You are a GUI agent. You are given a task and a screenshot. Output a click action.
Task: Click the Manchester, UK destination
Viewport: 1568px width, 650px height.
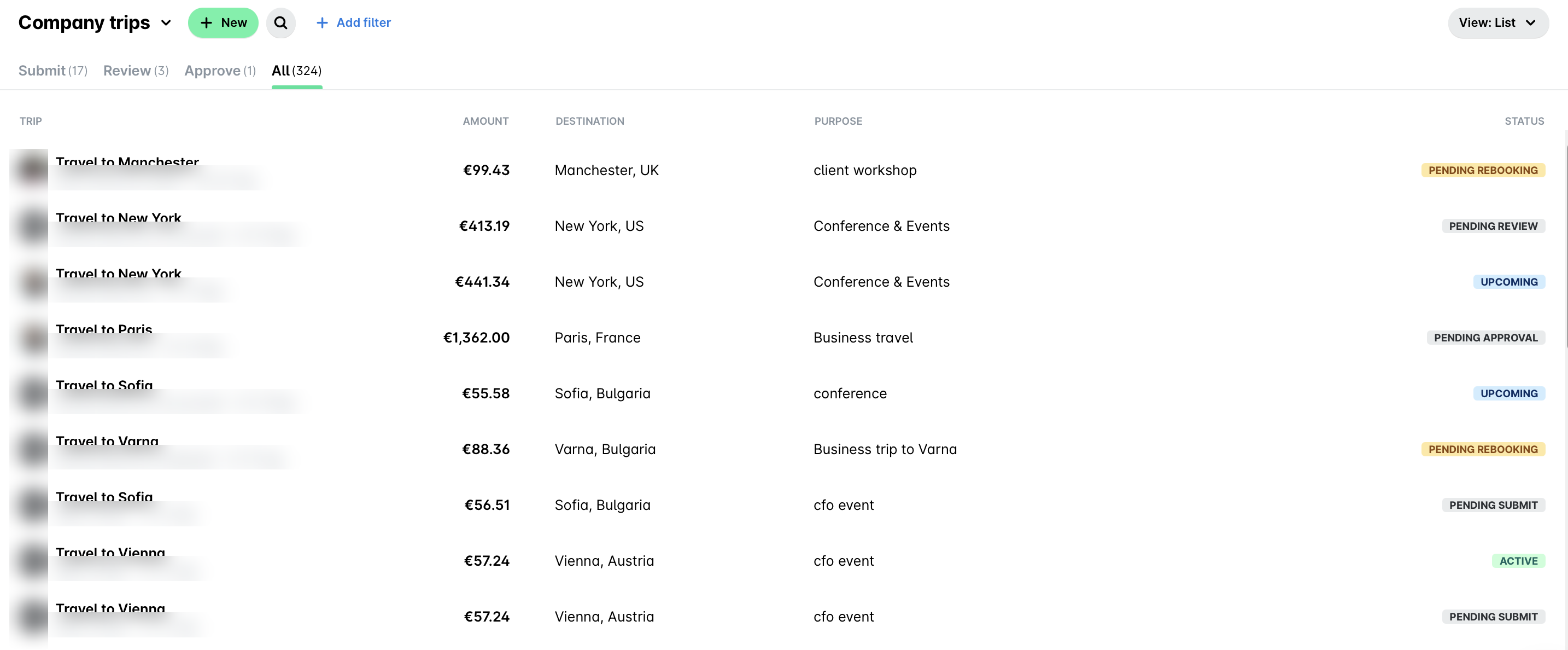pyautogui.click(x=607, y=171)
